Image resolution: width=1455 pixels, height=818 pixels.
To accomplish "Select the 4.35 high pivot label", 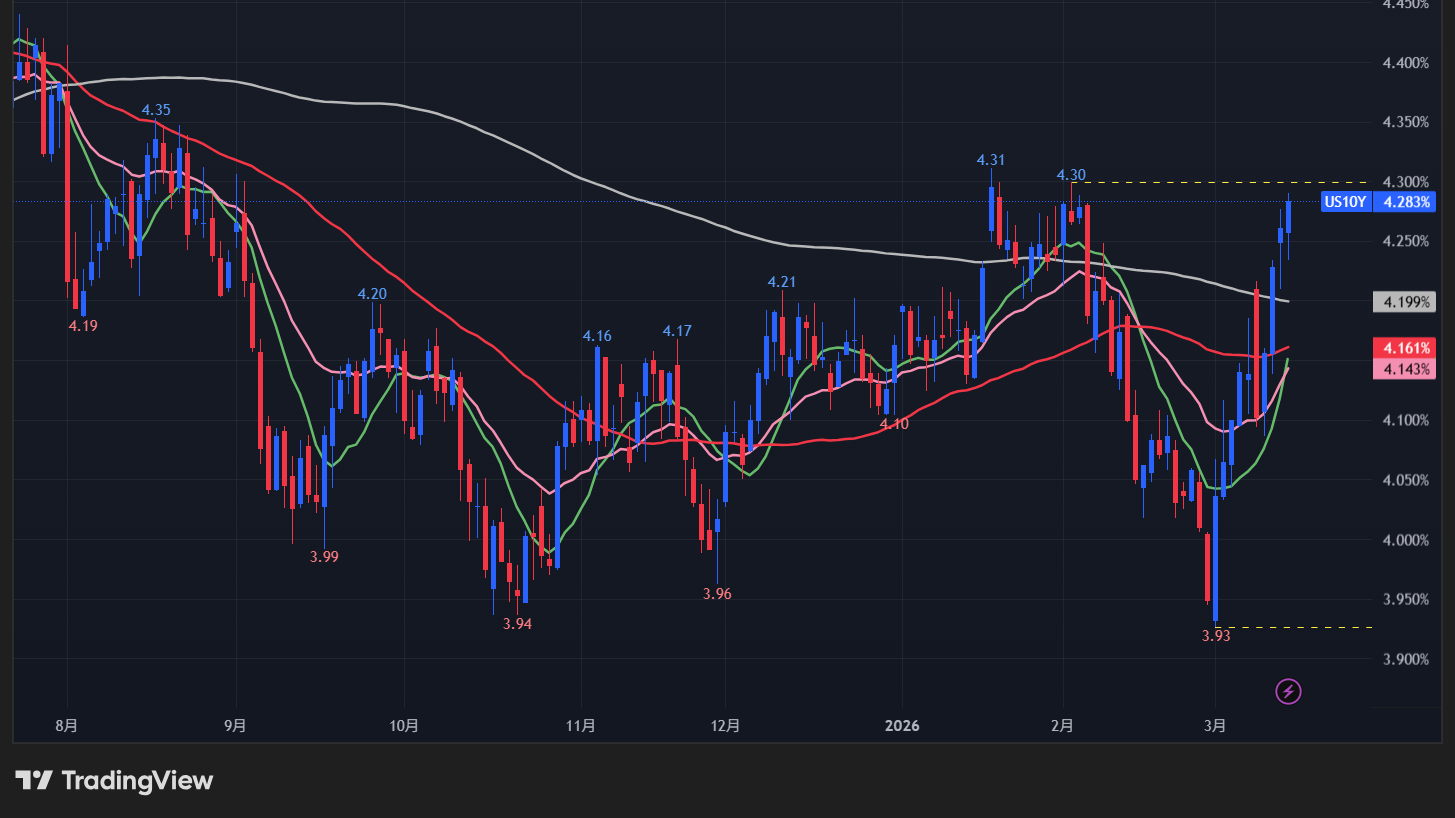I will (156, 110).
